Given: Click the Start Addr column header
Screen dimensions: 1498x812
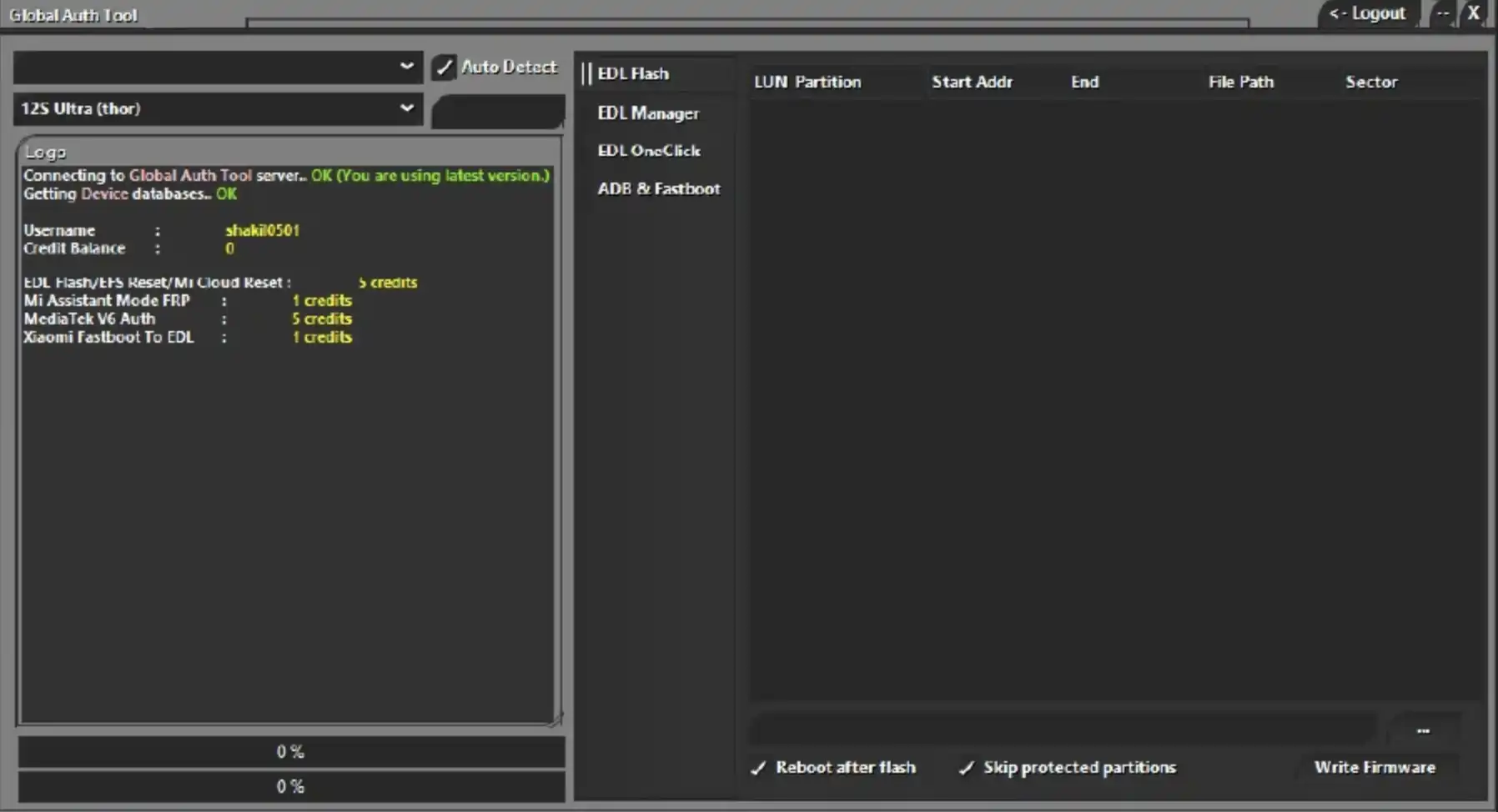Looking at the screenshot, I should (972, 82).
